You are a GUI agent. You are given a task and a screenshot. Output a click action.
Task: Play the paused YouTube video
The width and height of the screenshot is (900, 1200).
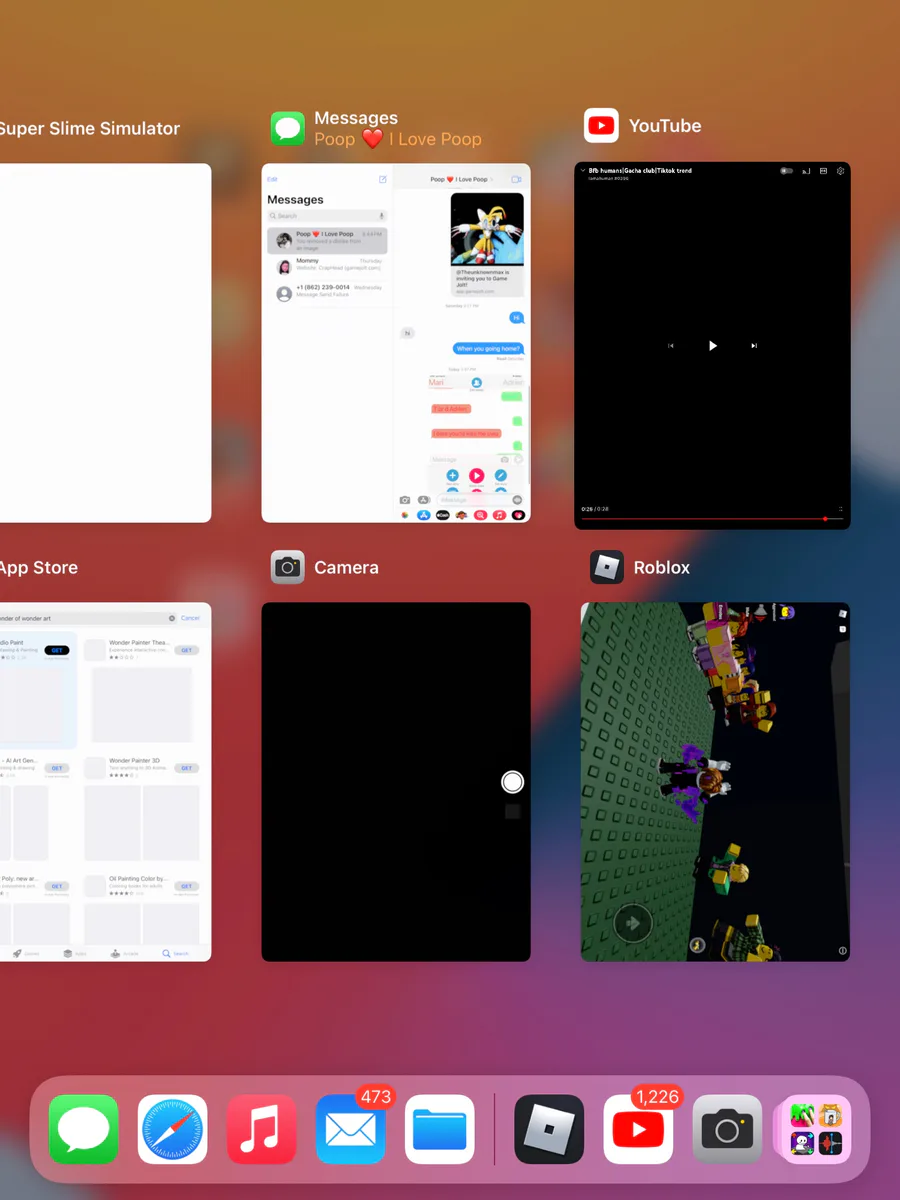pos(713,345)
